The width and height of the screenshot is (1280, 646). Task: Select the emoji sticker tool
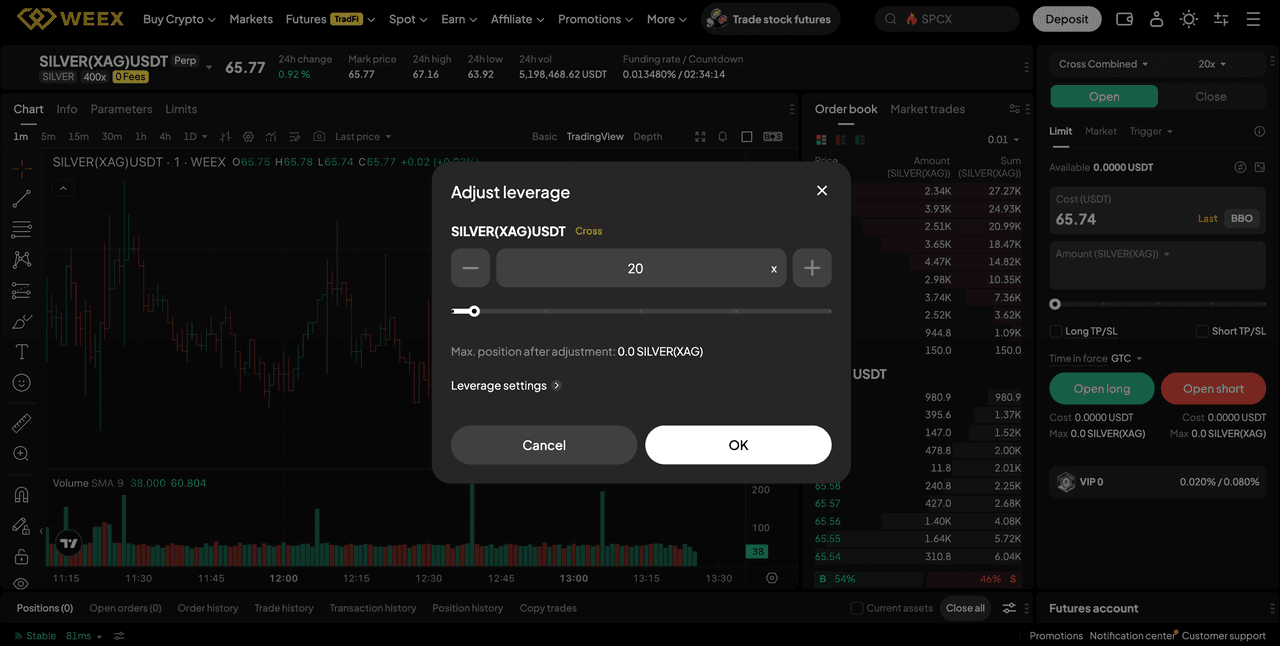click(21, 383)
